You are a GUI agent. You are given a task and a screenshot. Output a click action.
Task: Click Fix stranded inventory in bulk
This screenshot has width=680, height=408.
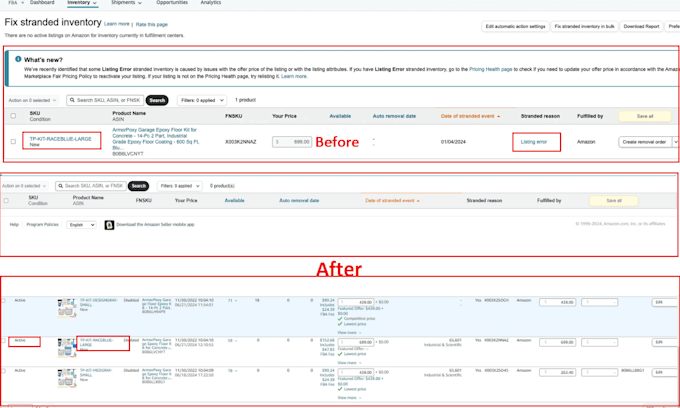point(584,26)
